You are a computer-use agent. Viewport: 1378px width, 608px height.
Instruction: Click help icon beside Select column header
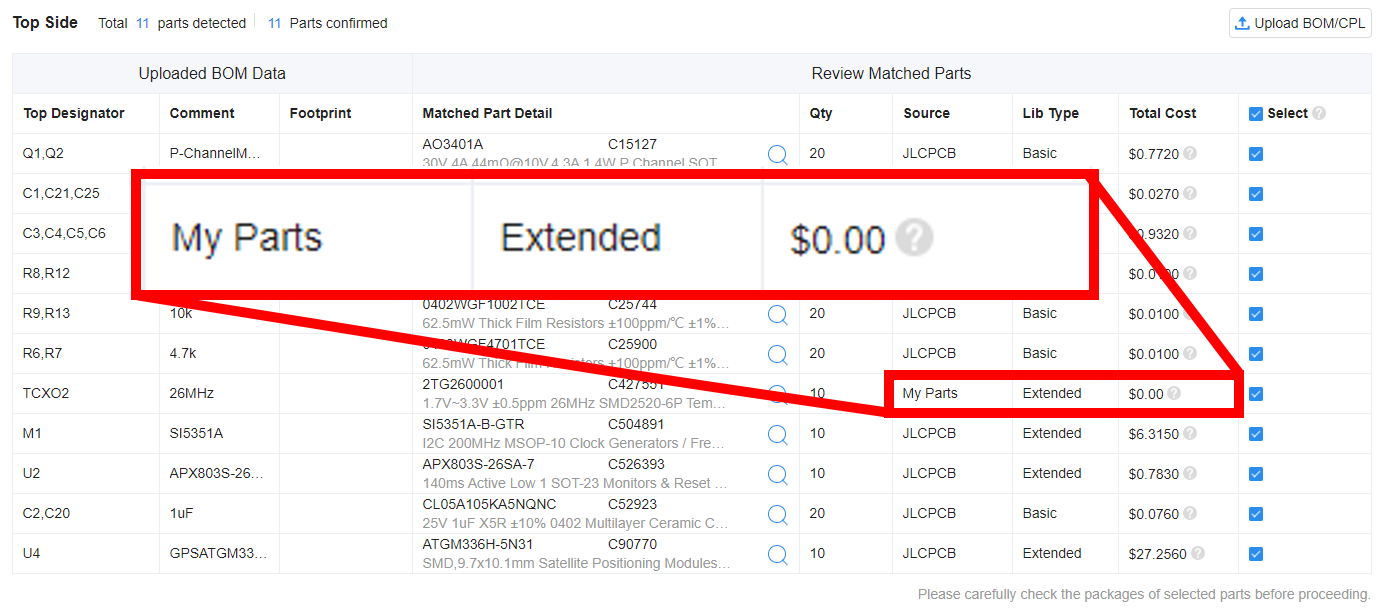click(1319, 114)
